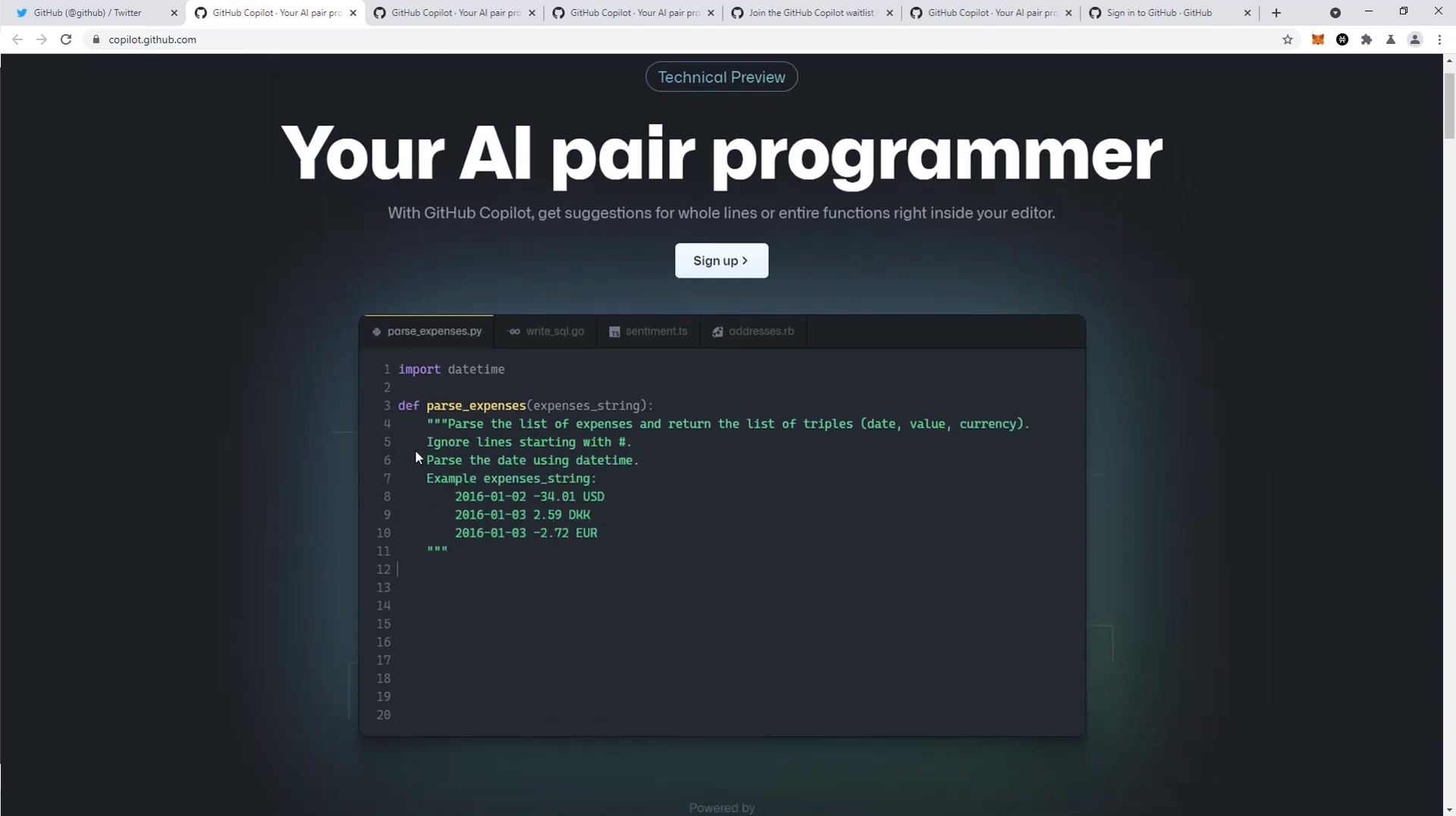Click the '2016-01-03 2.59 DKK' line
This screenshot has width=1456, height=816.
[522, 515]
